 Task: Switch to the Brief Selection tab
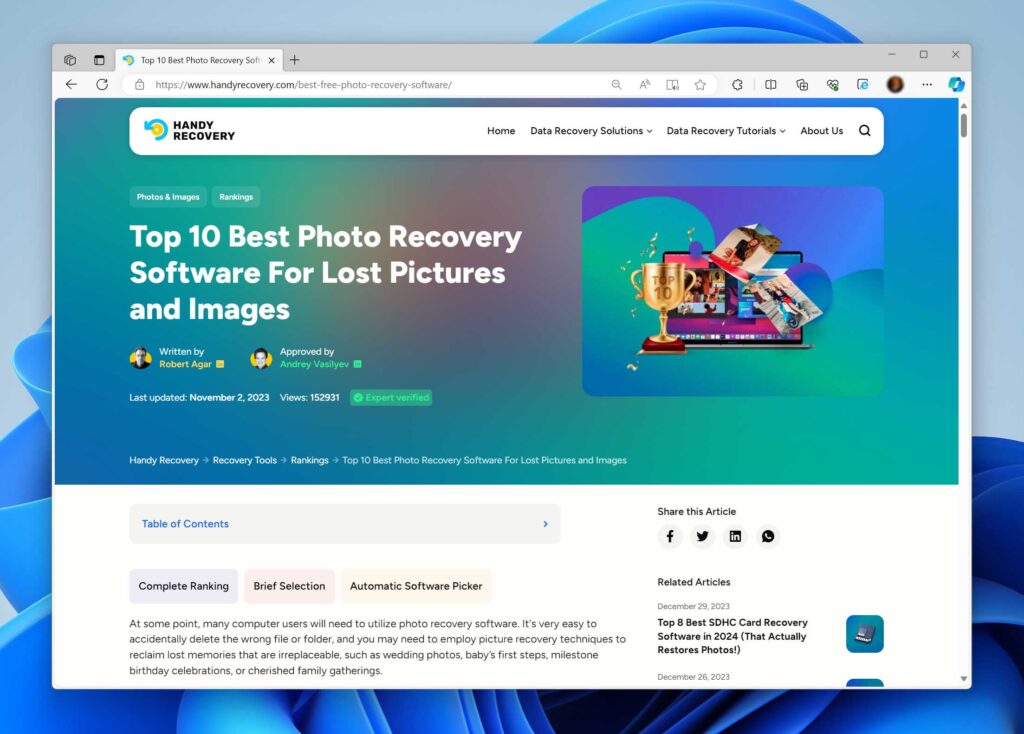[x=289, y=586]
